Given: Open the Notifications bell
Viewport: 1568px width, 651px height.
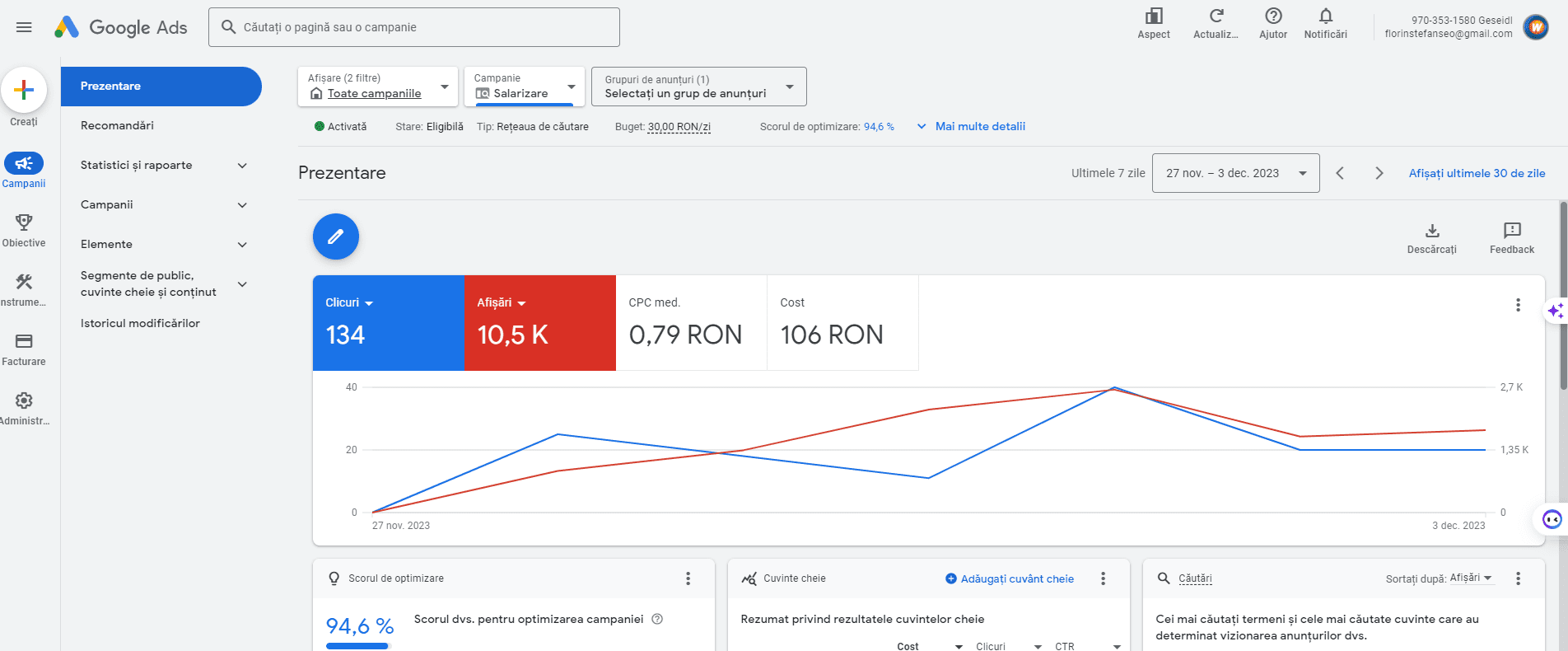Looking at the screenshot, I should pos(1325,16).
